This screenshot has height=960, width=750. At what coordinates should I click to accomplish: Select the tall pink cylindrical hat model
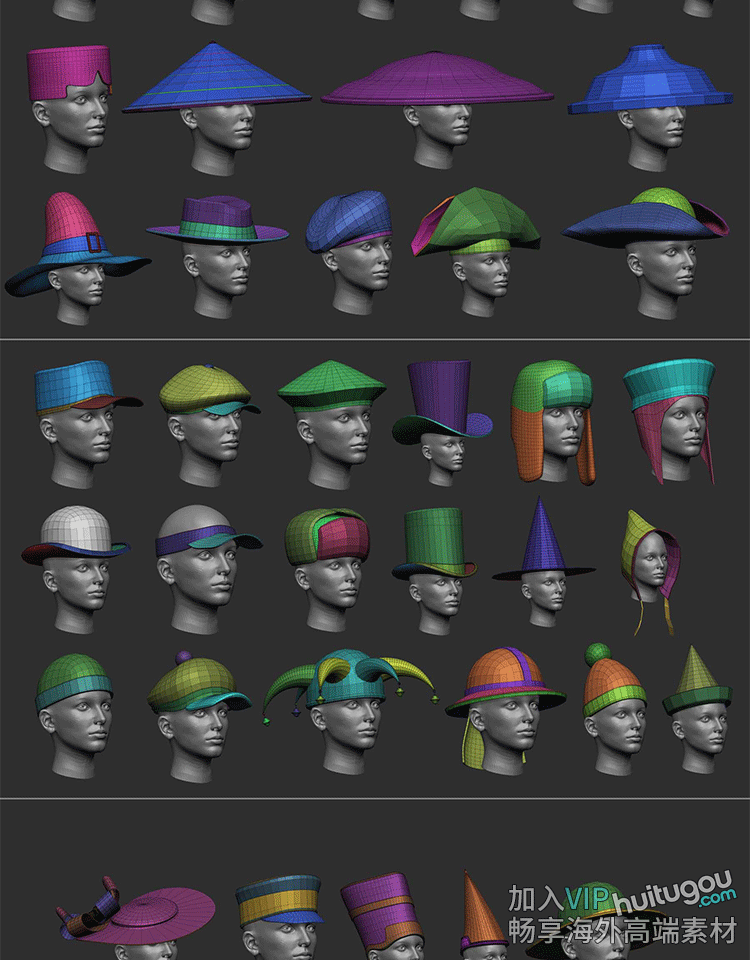click(x=69, y=72)
